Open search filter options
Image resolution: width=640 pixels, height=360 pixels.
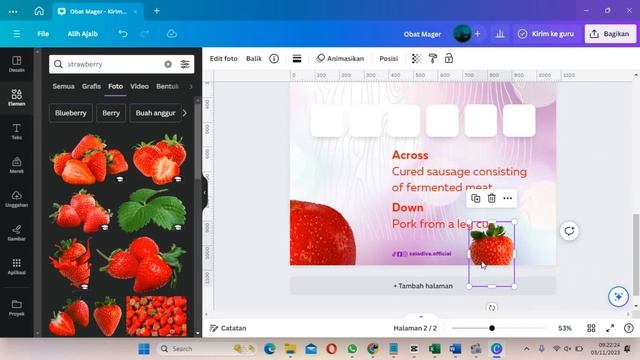click(x=185, y=64)
